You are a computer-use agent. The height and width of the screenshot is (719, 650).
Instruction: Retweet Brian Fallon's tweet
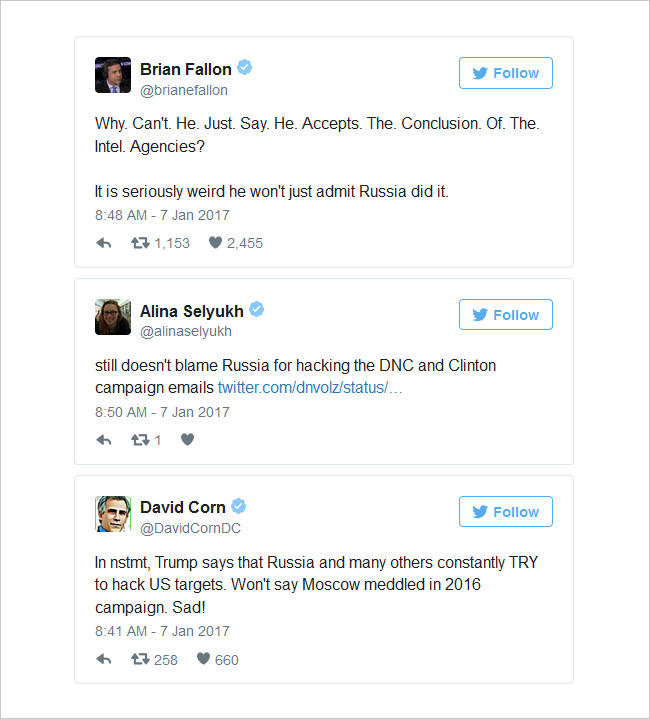point(140,243)
